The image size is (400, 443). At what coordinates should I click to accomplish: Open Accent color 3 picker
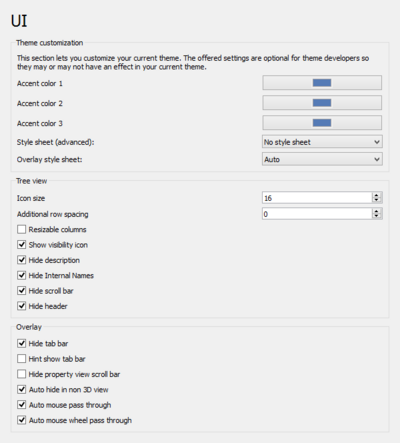tap(322, 123)
